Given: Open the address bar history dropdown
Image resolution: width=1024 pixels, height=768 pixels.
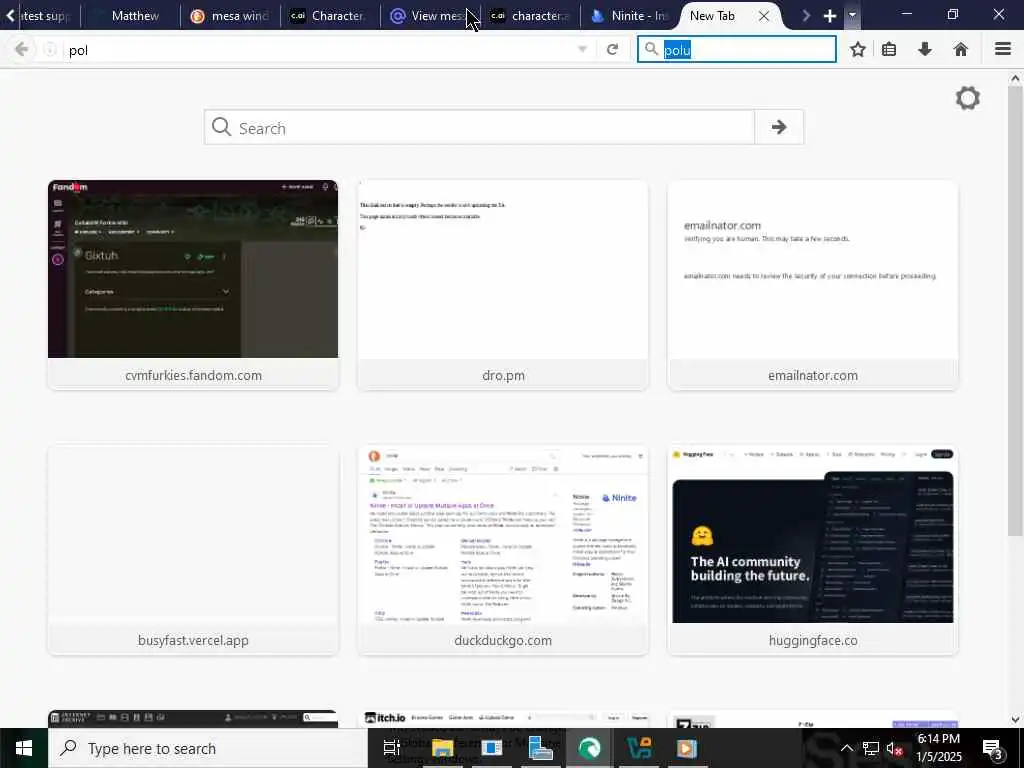Looking at the screenshot, I should [x=582, y=50].
